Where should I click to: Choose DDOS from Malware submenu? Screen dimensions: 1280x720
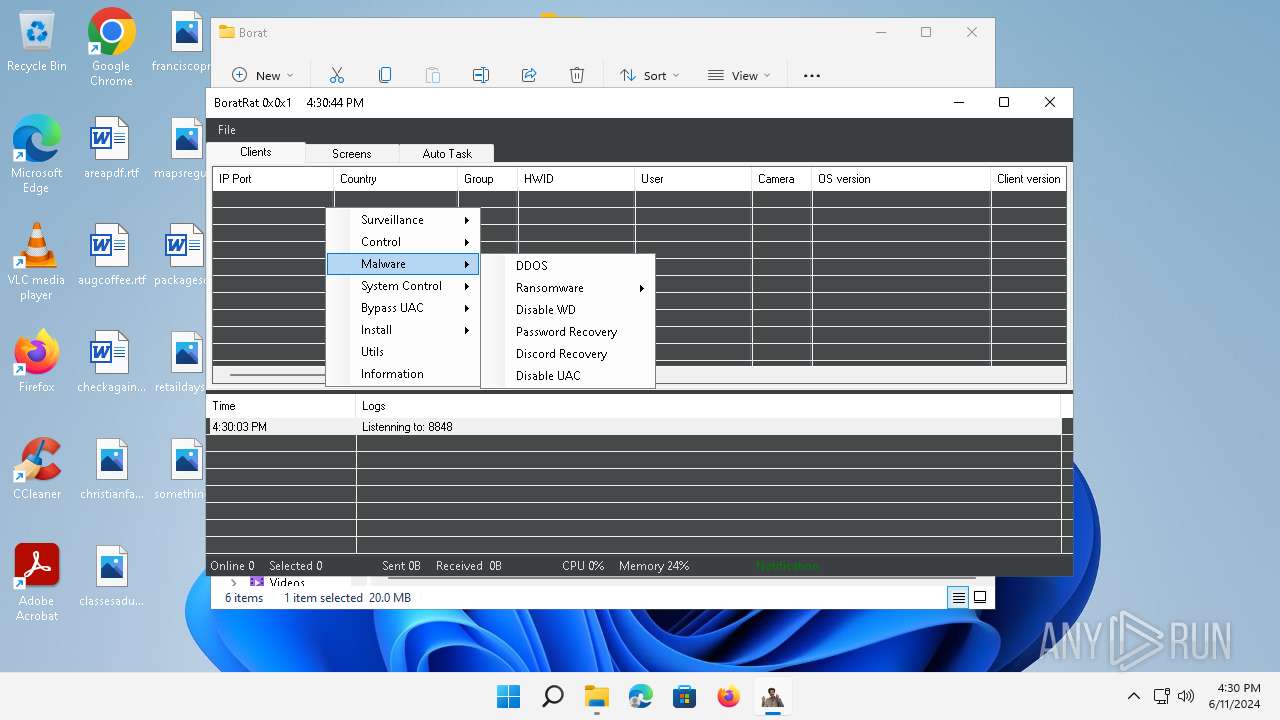point(568,266)
